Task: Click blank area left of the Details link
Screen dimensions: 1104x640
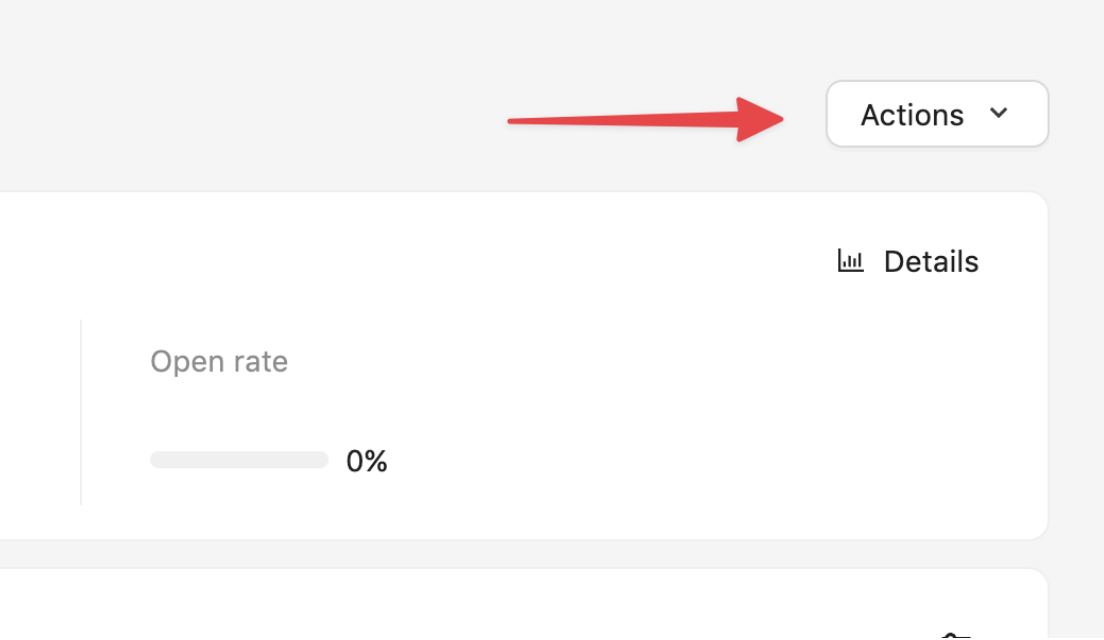Action: 600,262
